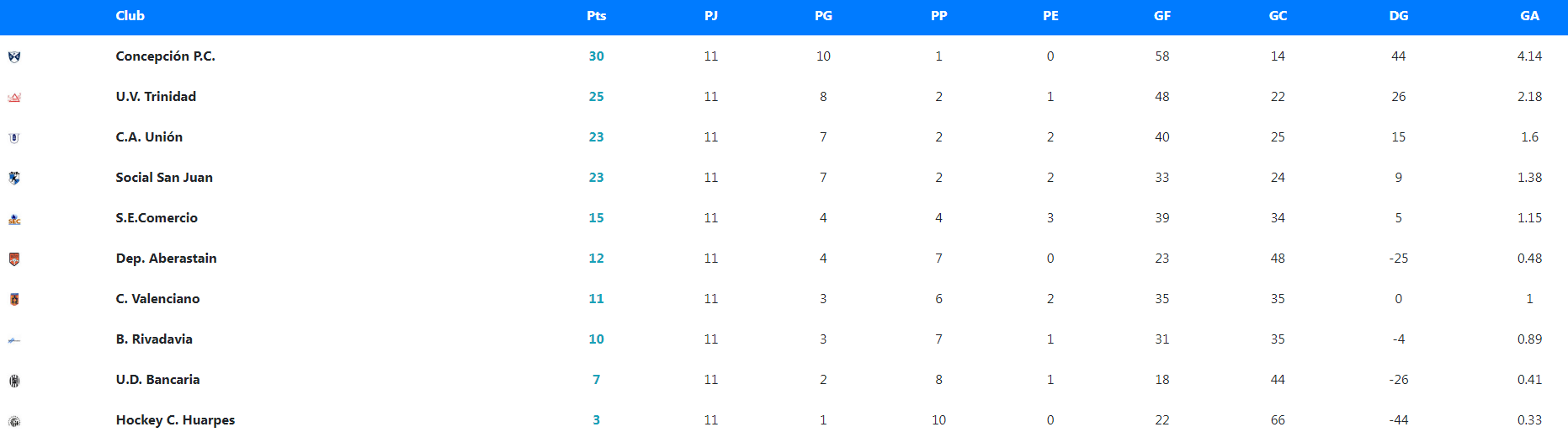Sort the table by Pts column header
Viewport: 1568px width, 443px height.
[x=596, y=16]
